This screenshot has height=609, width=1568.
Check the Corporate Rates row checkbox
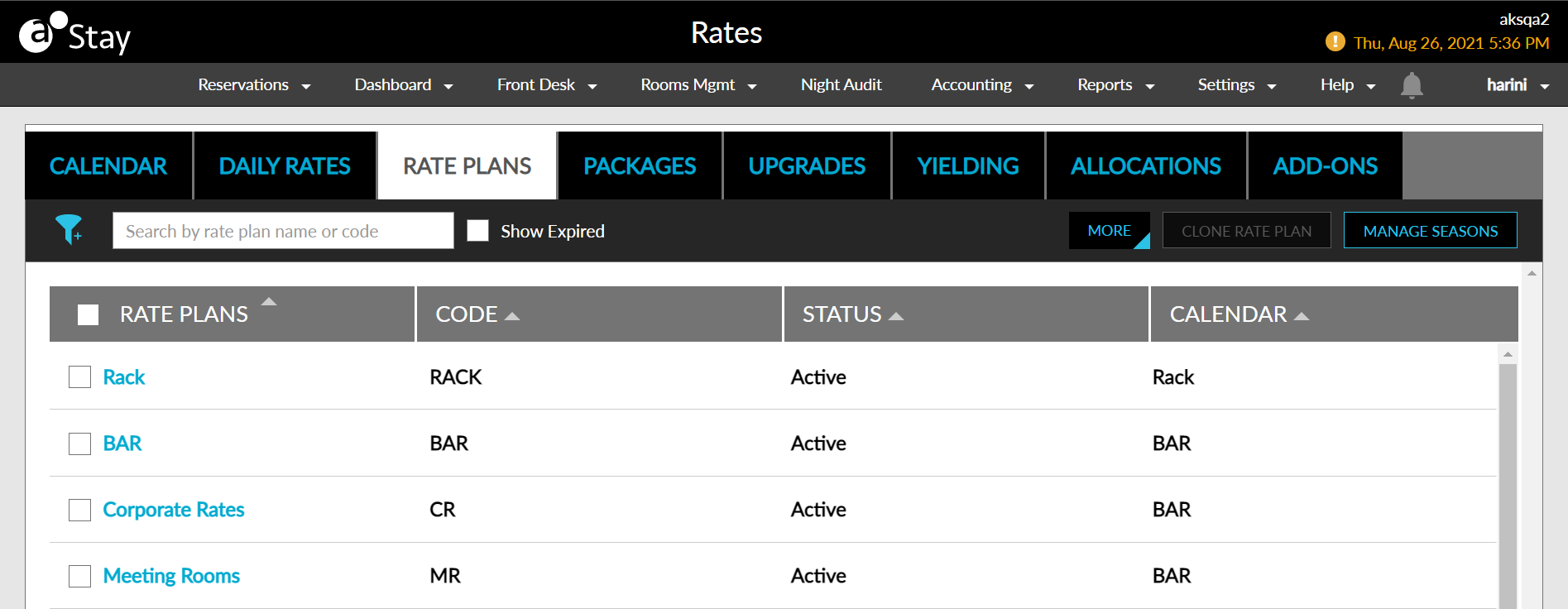(79, 510)
